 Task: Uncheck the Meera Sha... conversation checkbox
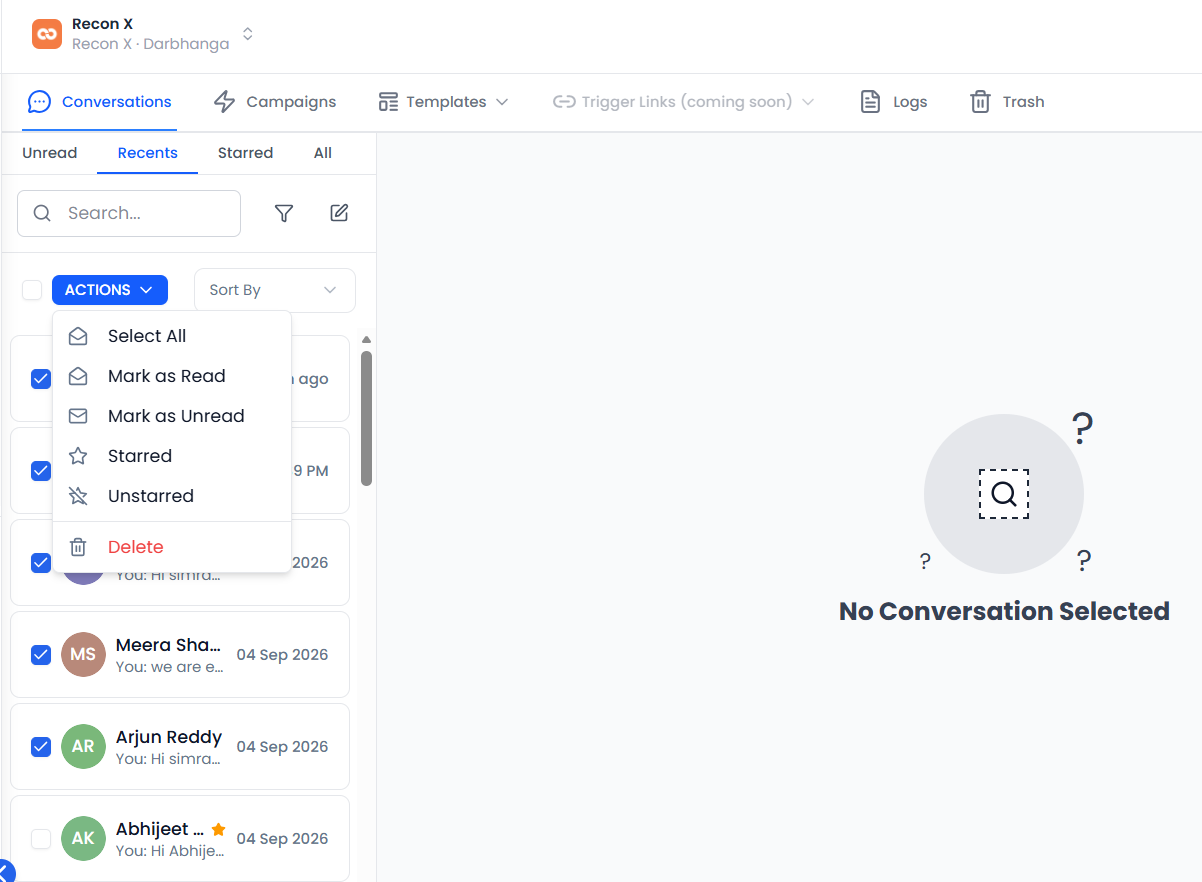(x=41, y=654)
